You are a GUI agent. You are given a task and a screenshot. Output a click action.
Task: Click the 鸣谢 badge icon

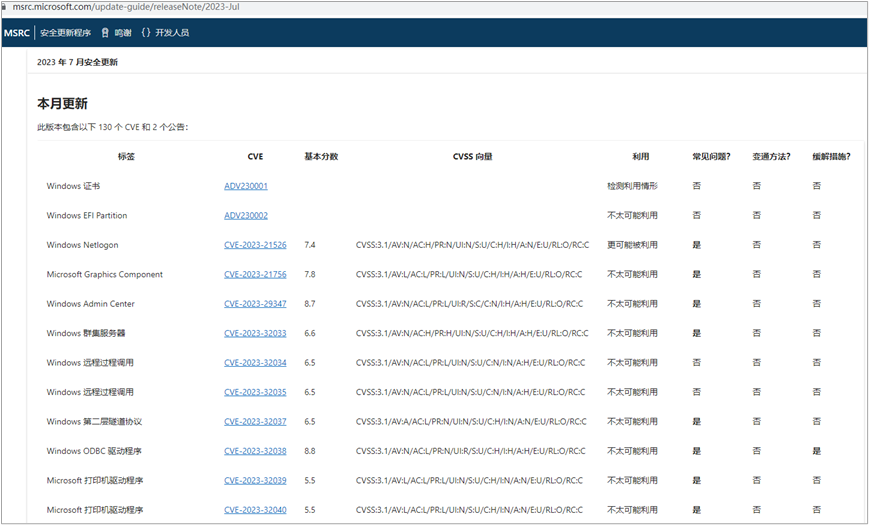(105, 33)
